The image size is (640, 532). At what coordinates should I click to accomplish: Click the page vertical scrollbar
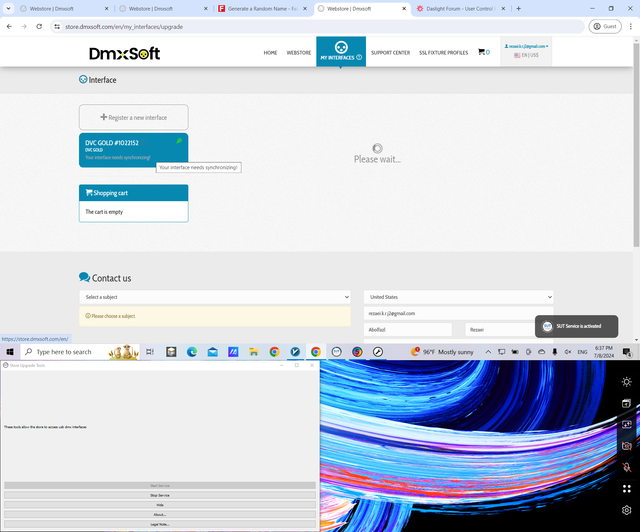[636, 143]
